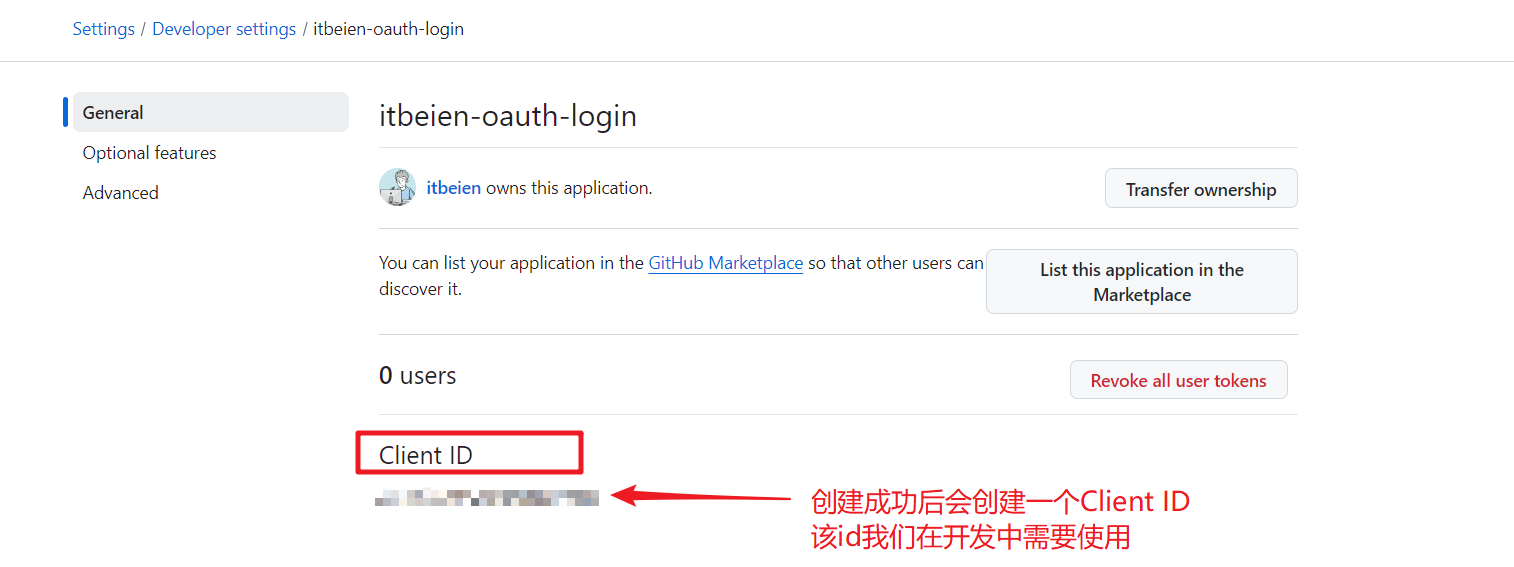Click List this application in the Marketplace
The image size is (1514, 567).
pos(1142,282)
